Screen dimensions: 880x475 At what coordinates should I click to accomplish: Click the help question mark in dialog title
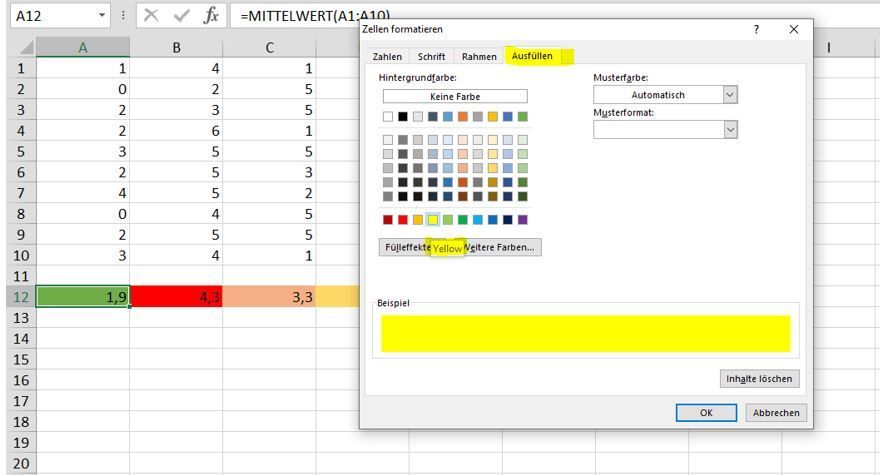click(x=757, y=29)
